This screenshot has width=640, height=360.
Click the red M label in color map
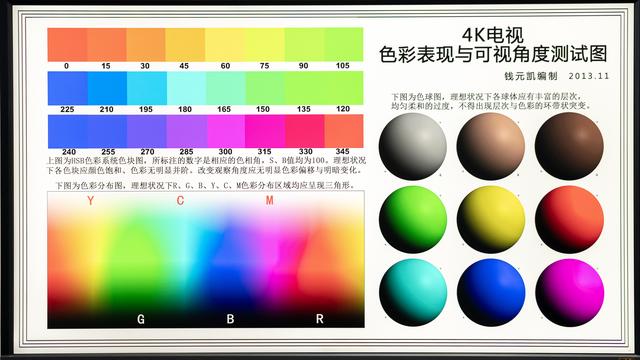tap(269, 200)
